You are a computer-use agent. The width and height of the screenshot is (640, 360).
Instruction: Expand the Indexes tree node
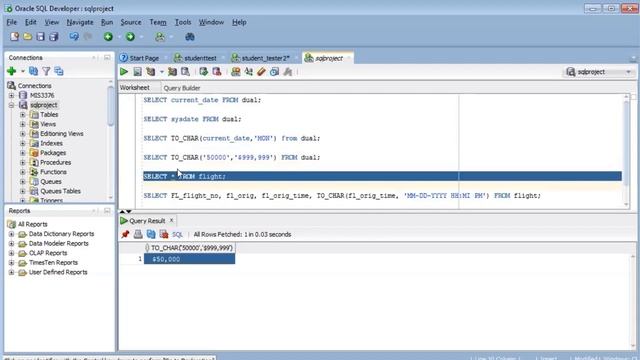click(x=23, y=143)
